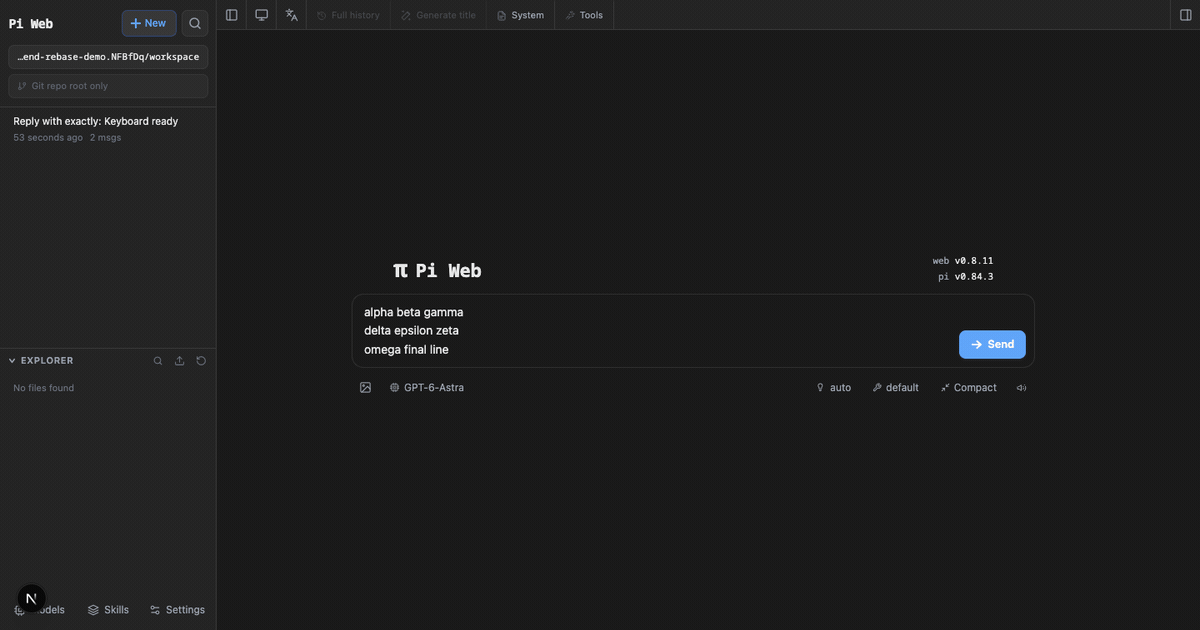Screen dimensions: 1200x630
Task: Open the translate language icon
Action: click(291, 15)
